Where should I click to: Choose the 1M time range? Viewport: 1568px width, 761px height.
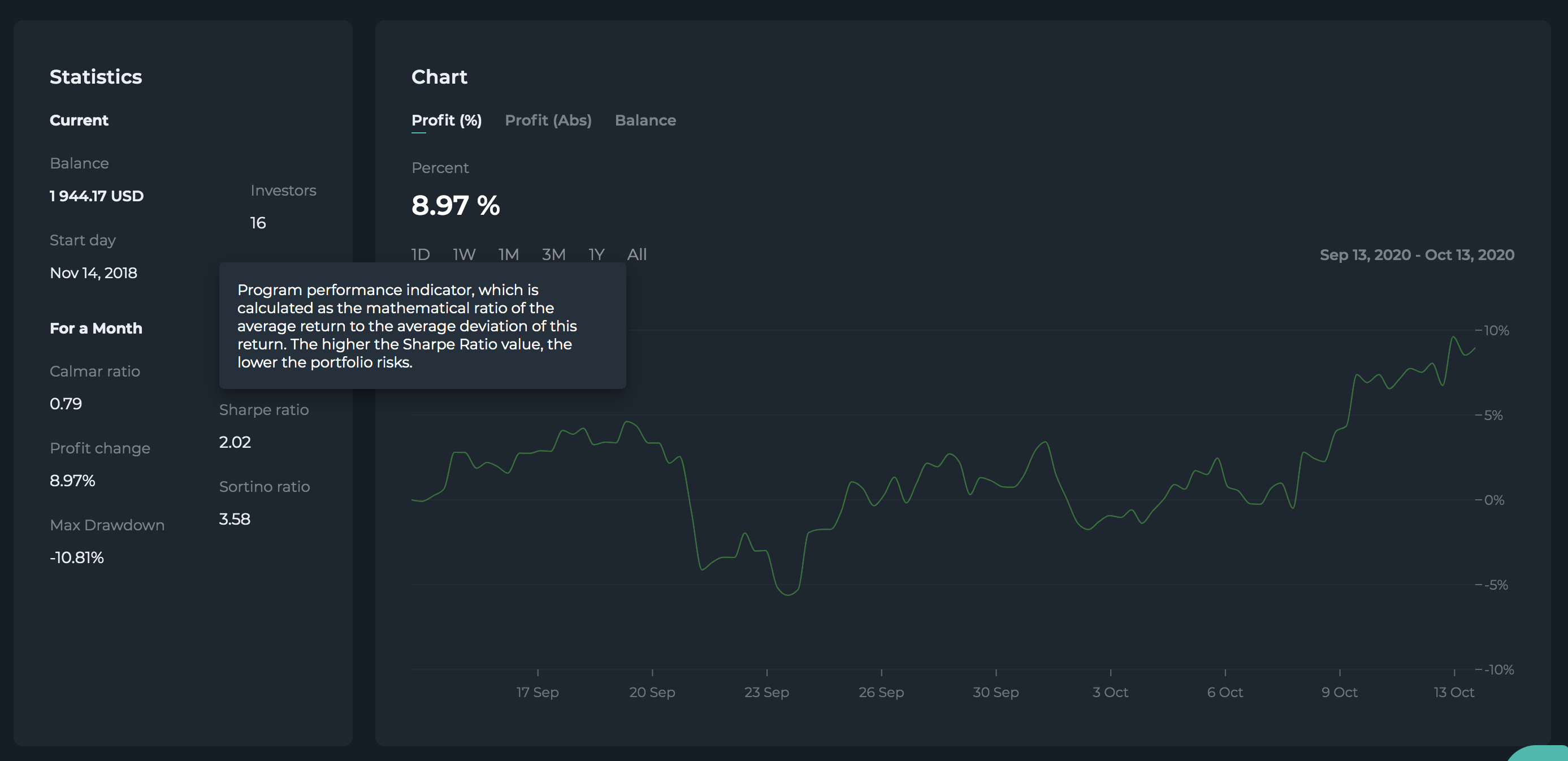tap(508, 254)
